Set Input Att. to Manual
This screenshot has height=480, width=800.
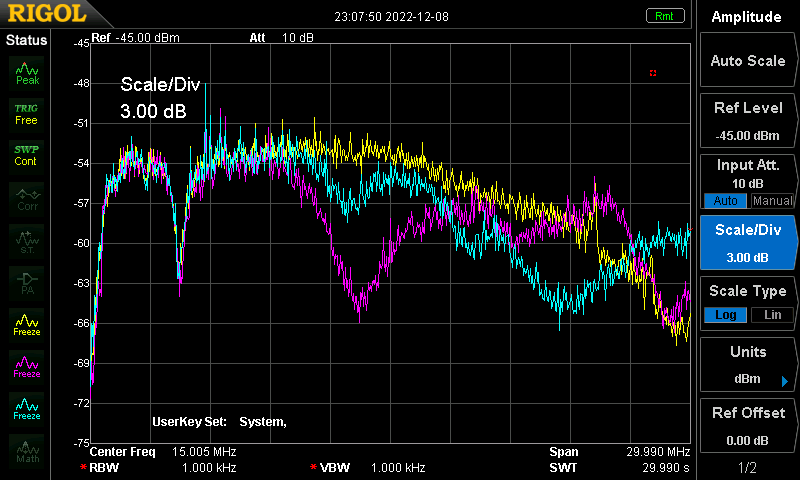[x=772, y=200]
